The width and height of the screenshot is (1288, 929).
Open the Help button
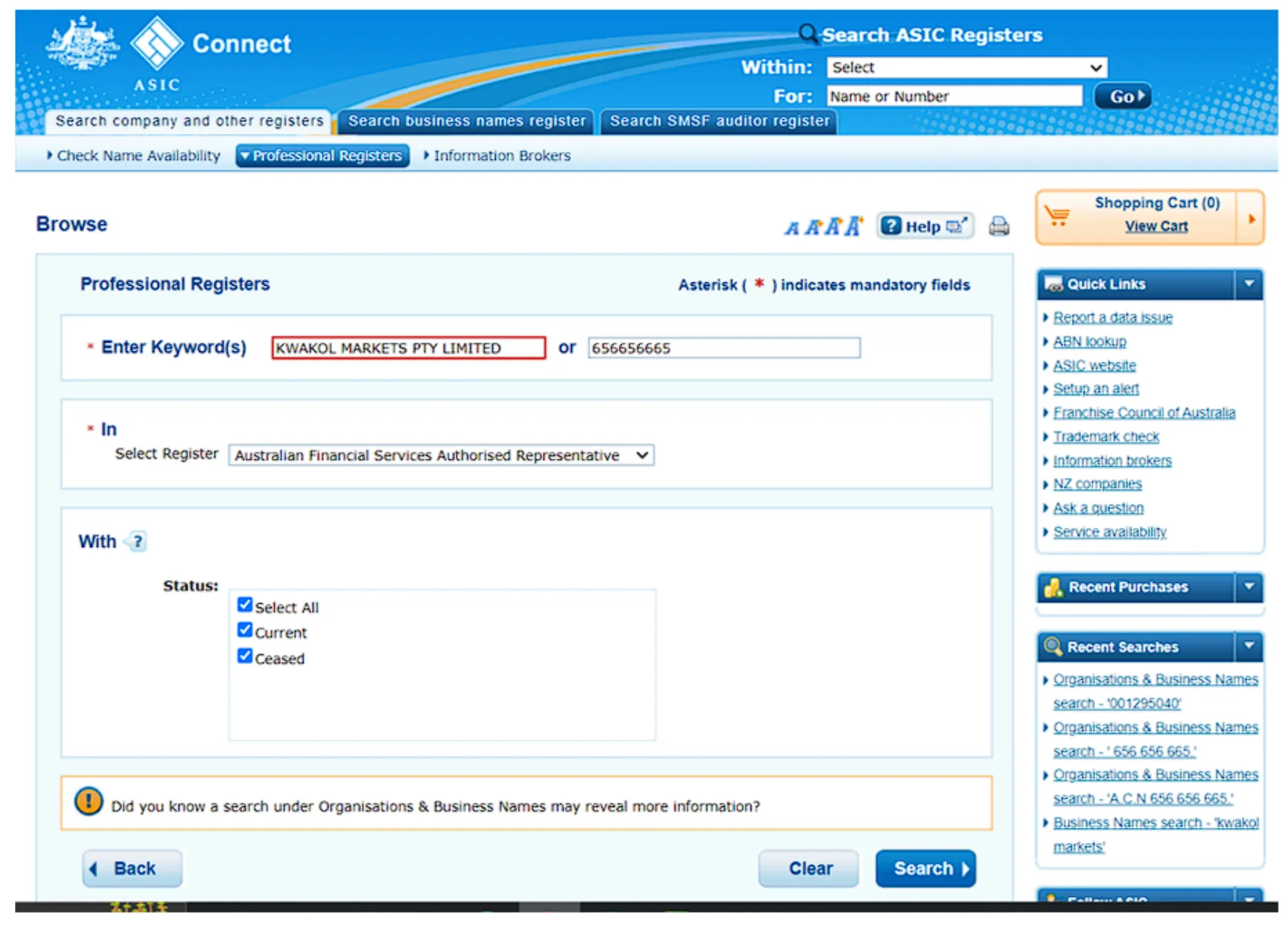[925, 226]
